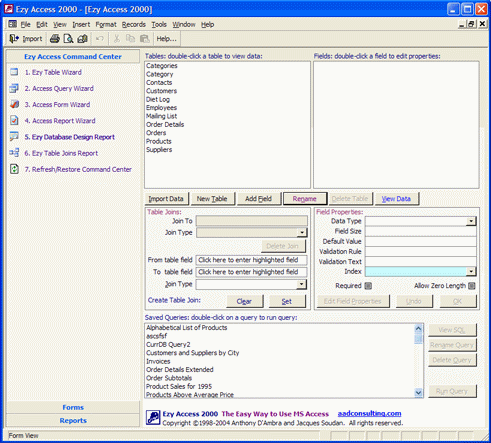This screenshot has height=443, width=491.
Task: Click 5. Ezy Database Design Report link
Action: 70,137
